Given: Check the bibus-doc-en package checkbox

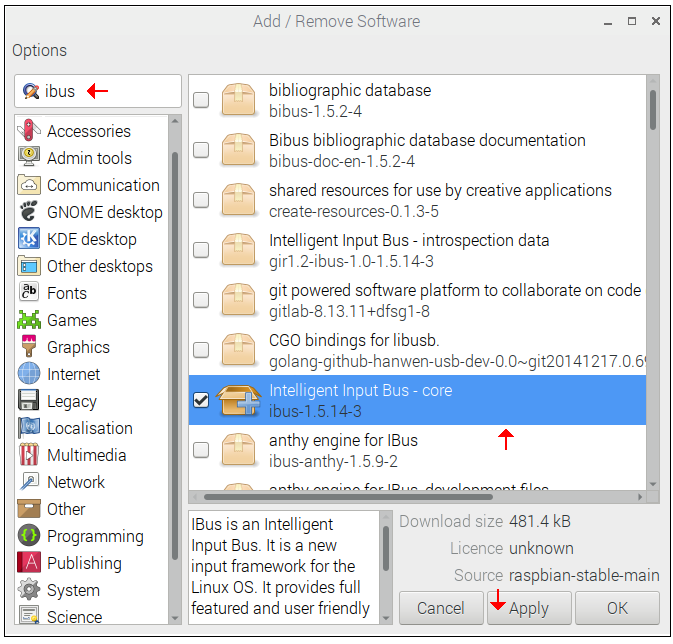Looking at the screenshot, I should tap(201, 150).
